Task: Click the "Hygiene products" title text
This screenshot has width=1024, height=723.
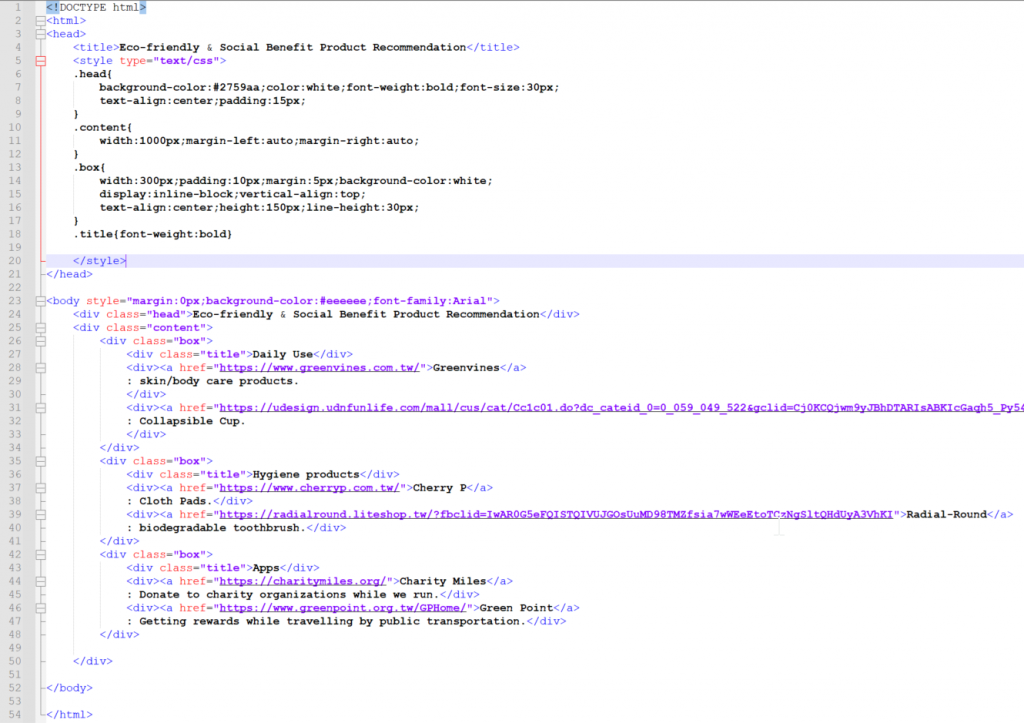Action: (306, 474)
